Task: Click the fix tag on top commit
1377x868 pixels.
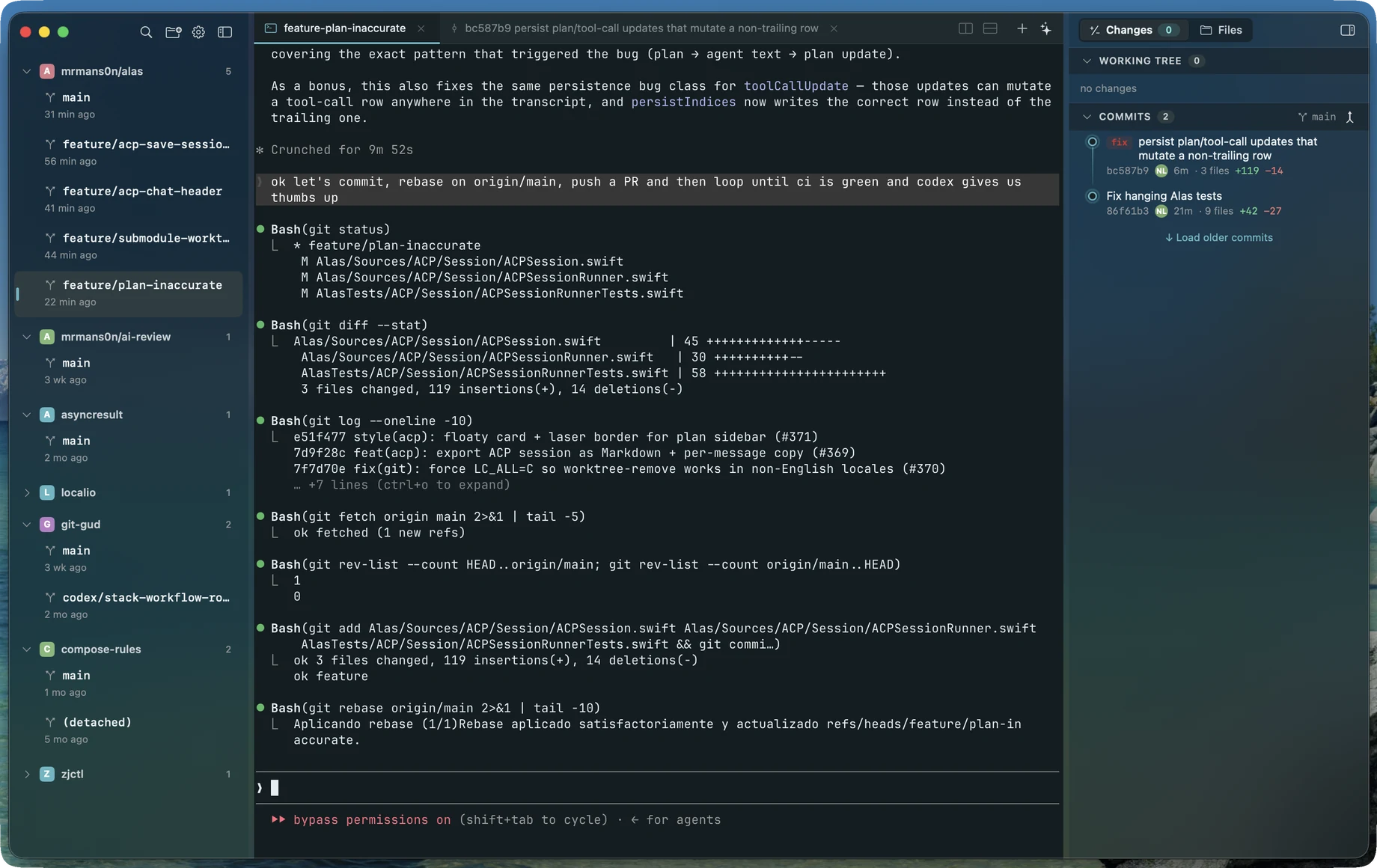Action: click(1119, 142)
